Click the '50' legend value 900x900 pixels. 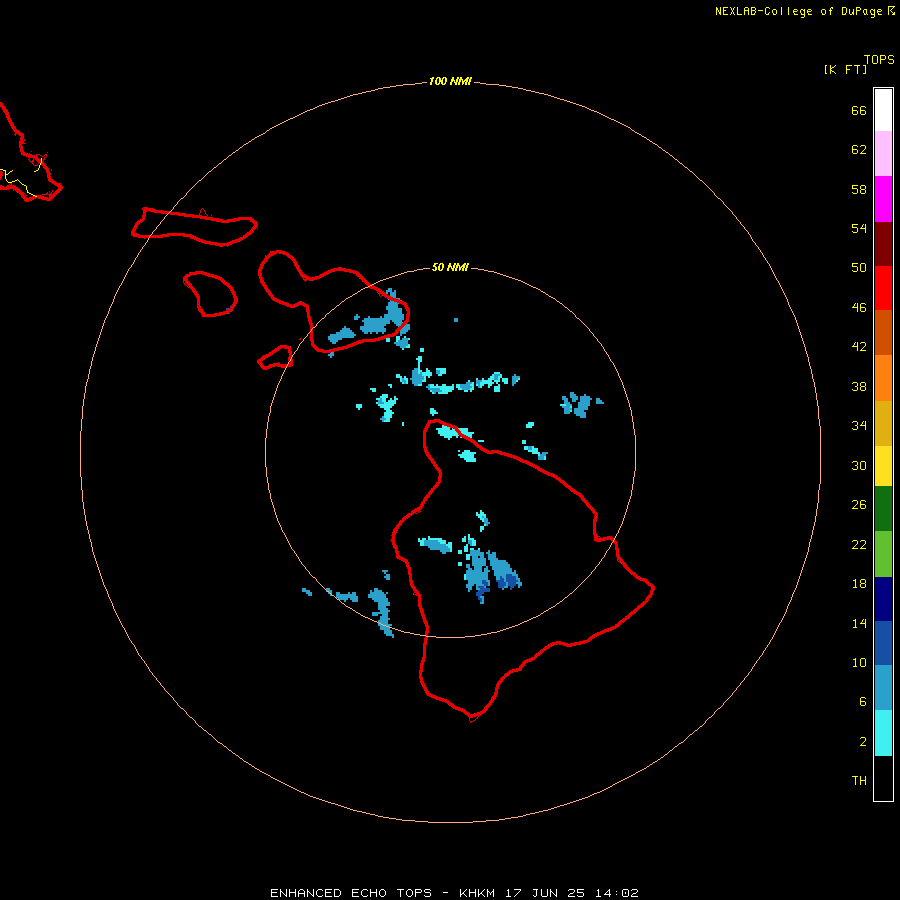[859, 268]
